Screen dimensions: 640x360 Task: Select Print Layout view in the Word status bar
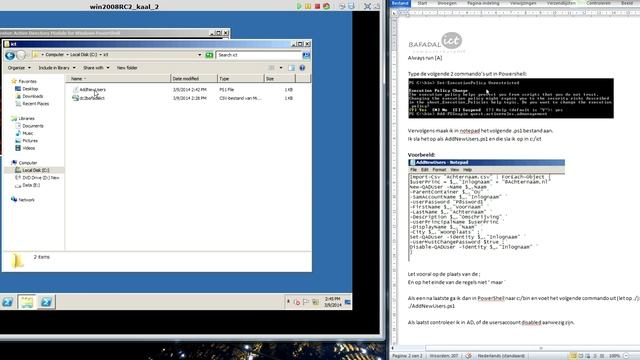(573, 356)
